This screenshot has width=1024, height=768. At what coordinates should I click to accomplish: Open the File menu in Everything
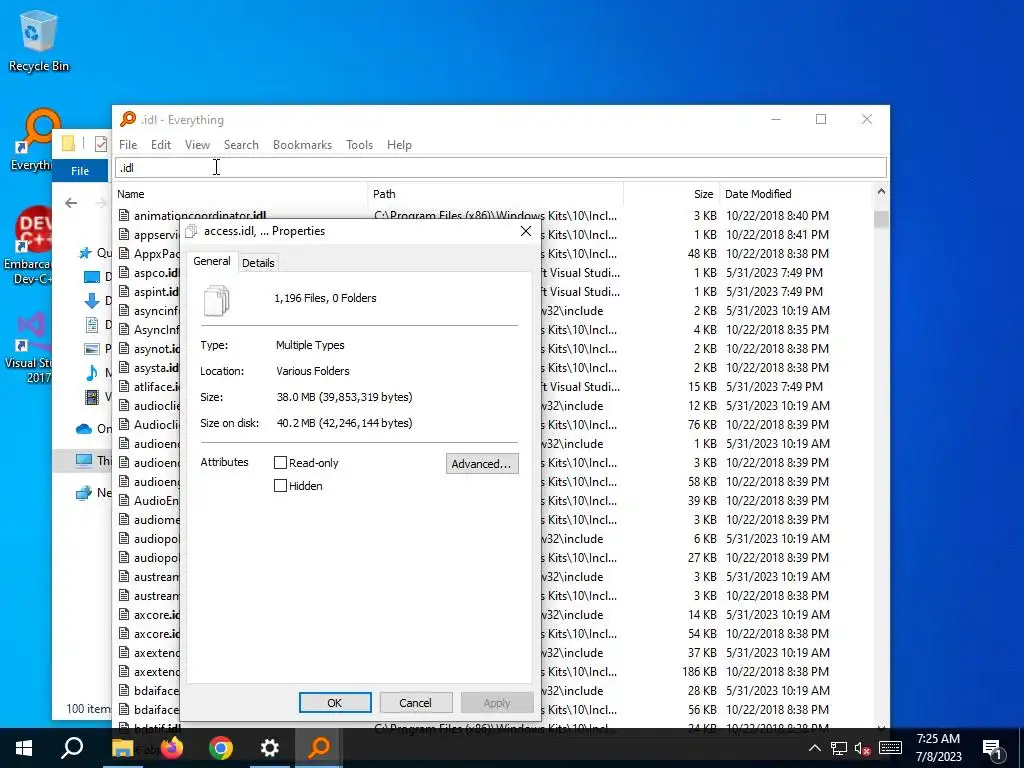click(128, 145)
